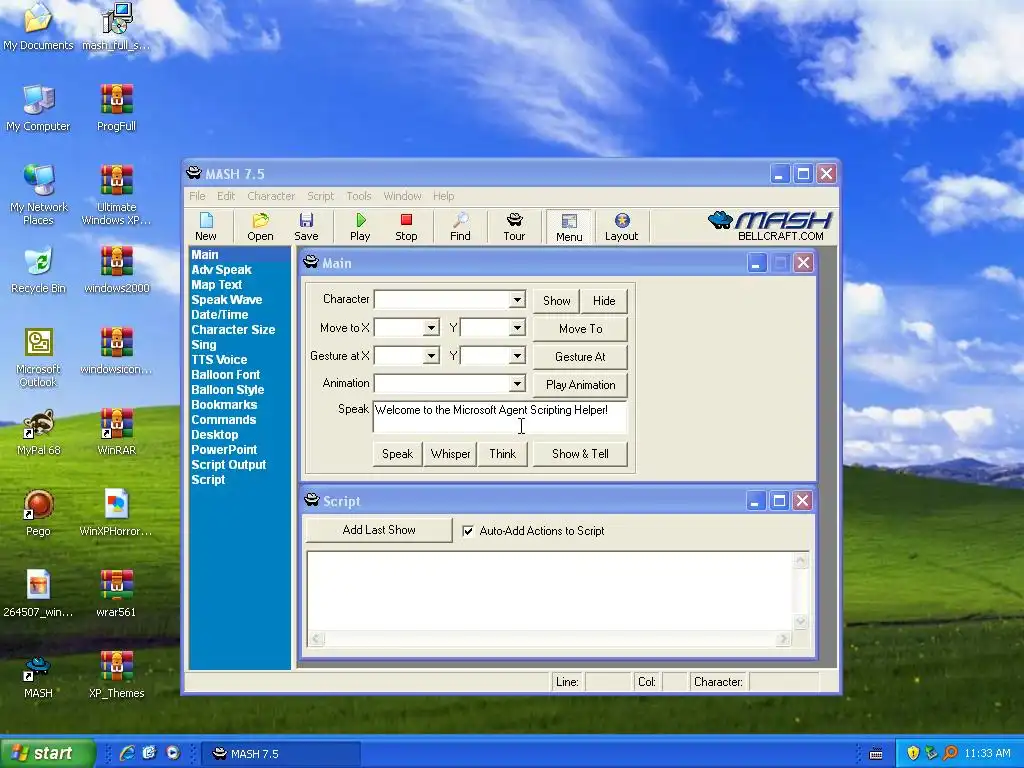Halt playback with the Stop toolbar icon
This screenshot has width=1024, height=768.
click(x=406, y=226)
